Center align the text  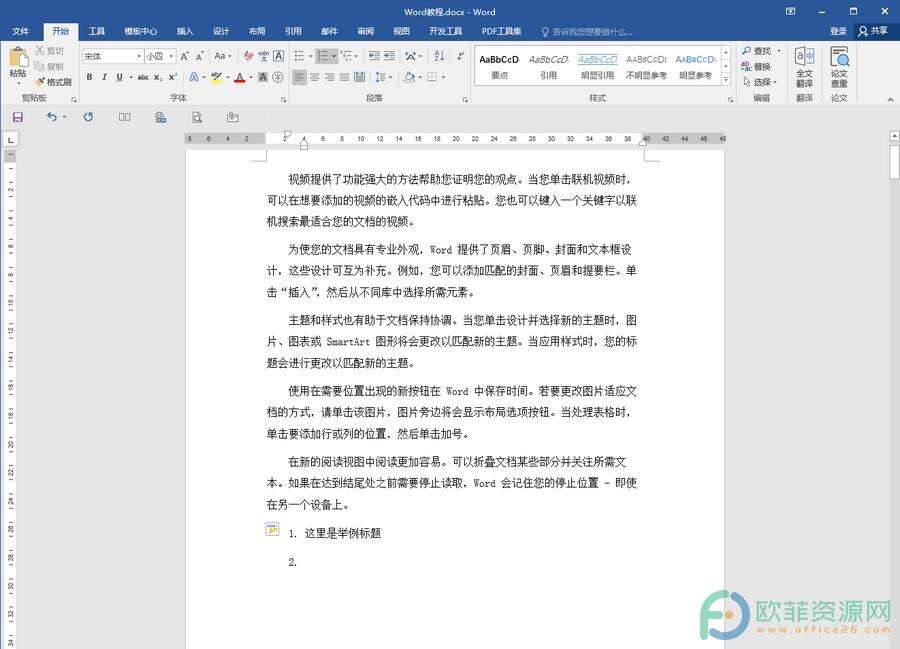click(x=315, y=76)
